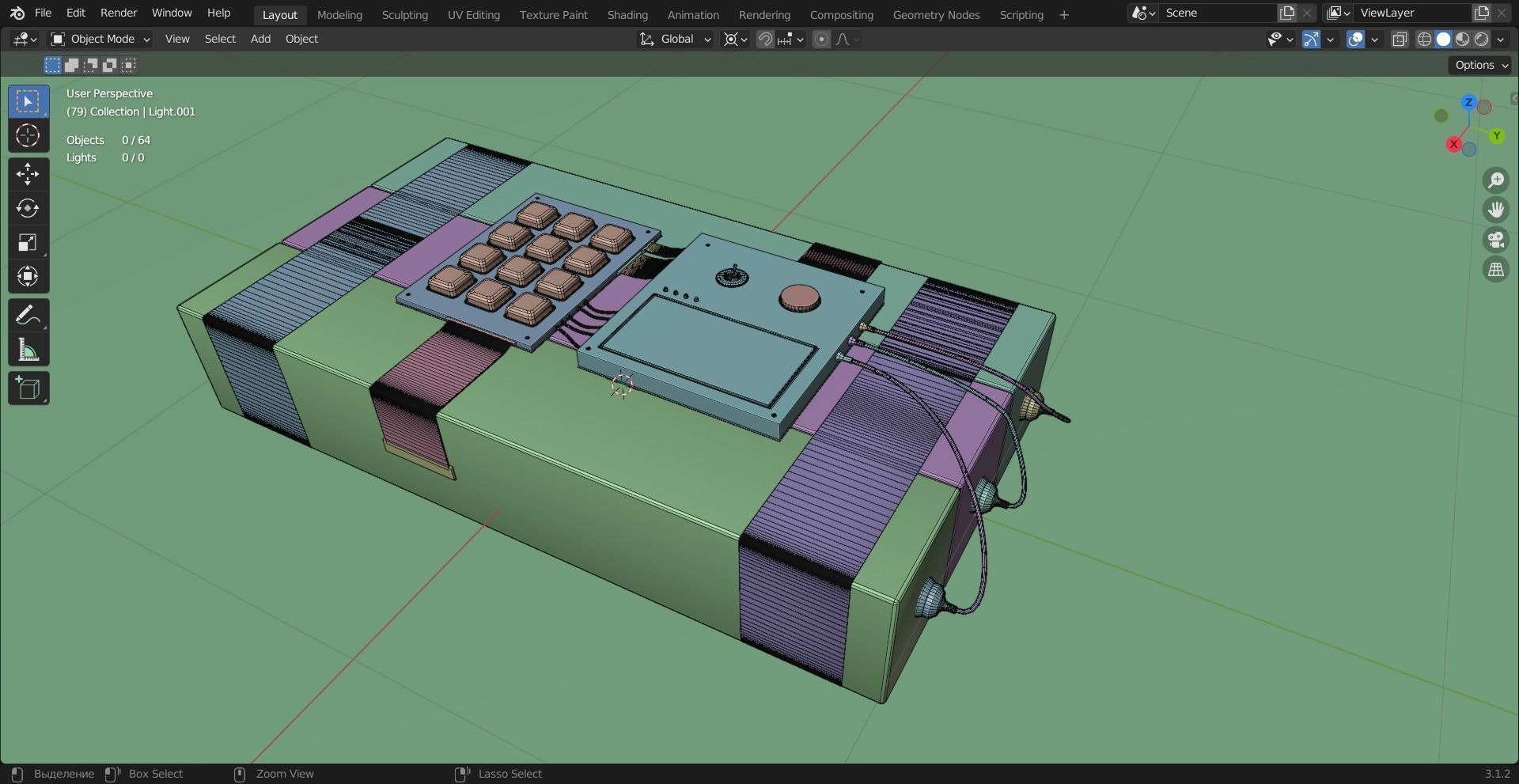The height and width of the screenshot is (784, 1519).
Task: Toggle the camera view icon on right sidebar
Action: (x=1495, y=240)
